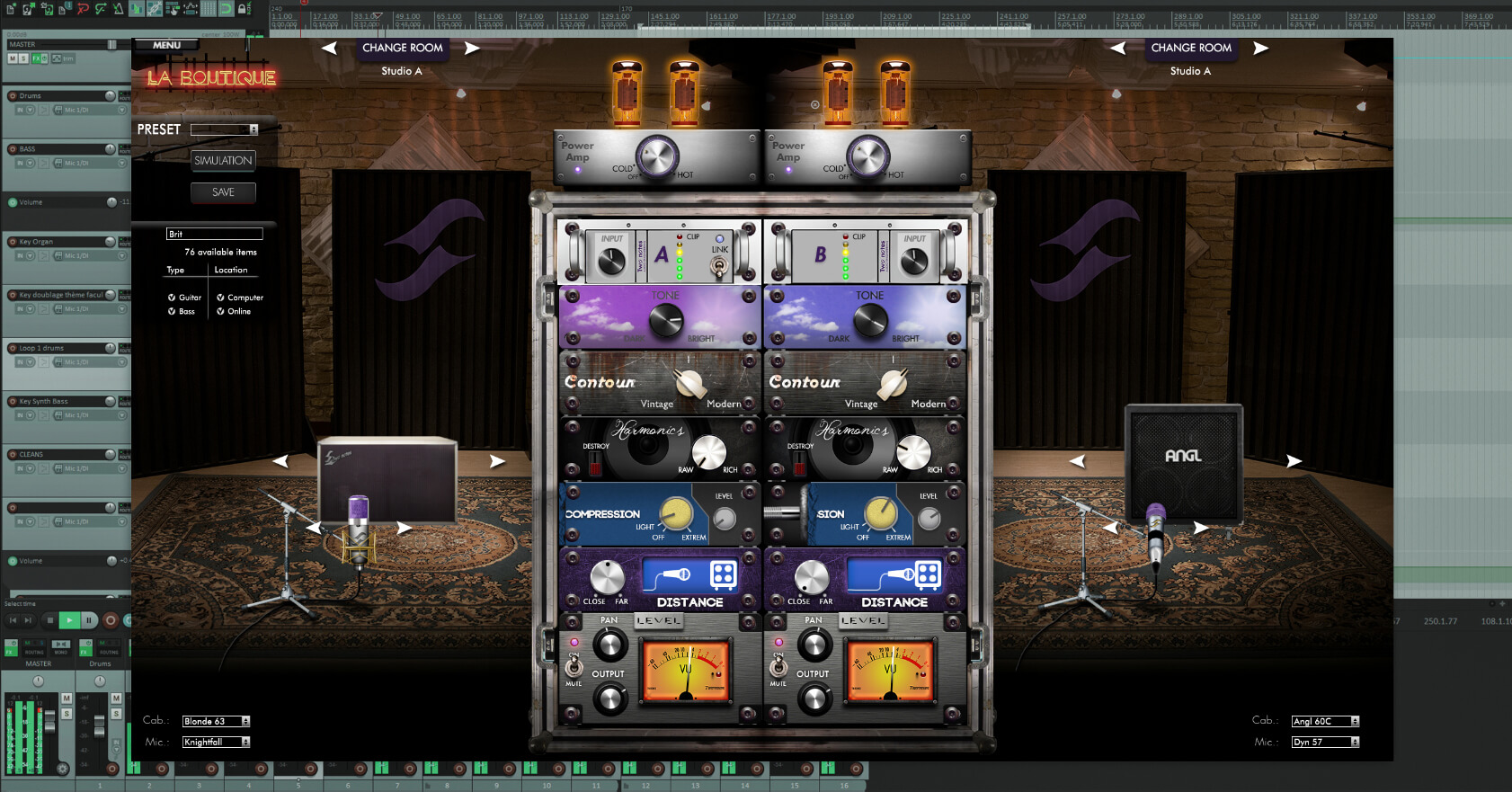This screenshot has width=1512, height=792.
Task: Toggle the Guitar type checkbox
Action: coord(172,298)
